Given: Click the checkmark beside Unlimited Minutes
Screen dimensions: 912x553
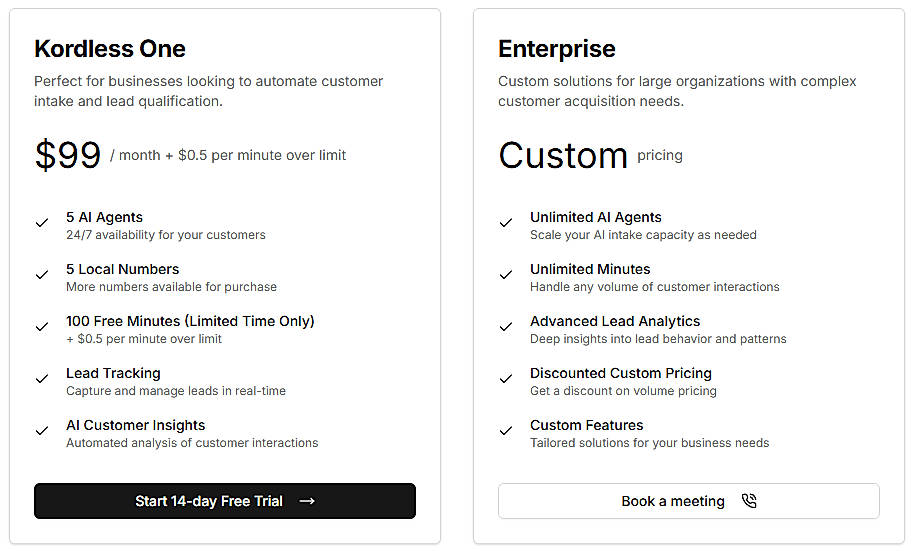Looking at the screenshot, I should click(x=506, y=275).
